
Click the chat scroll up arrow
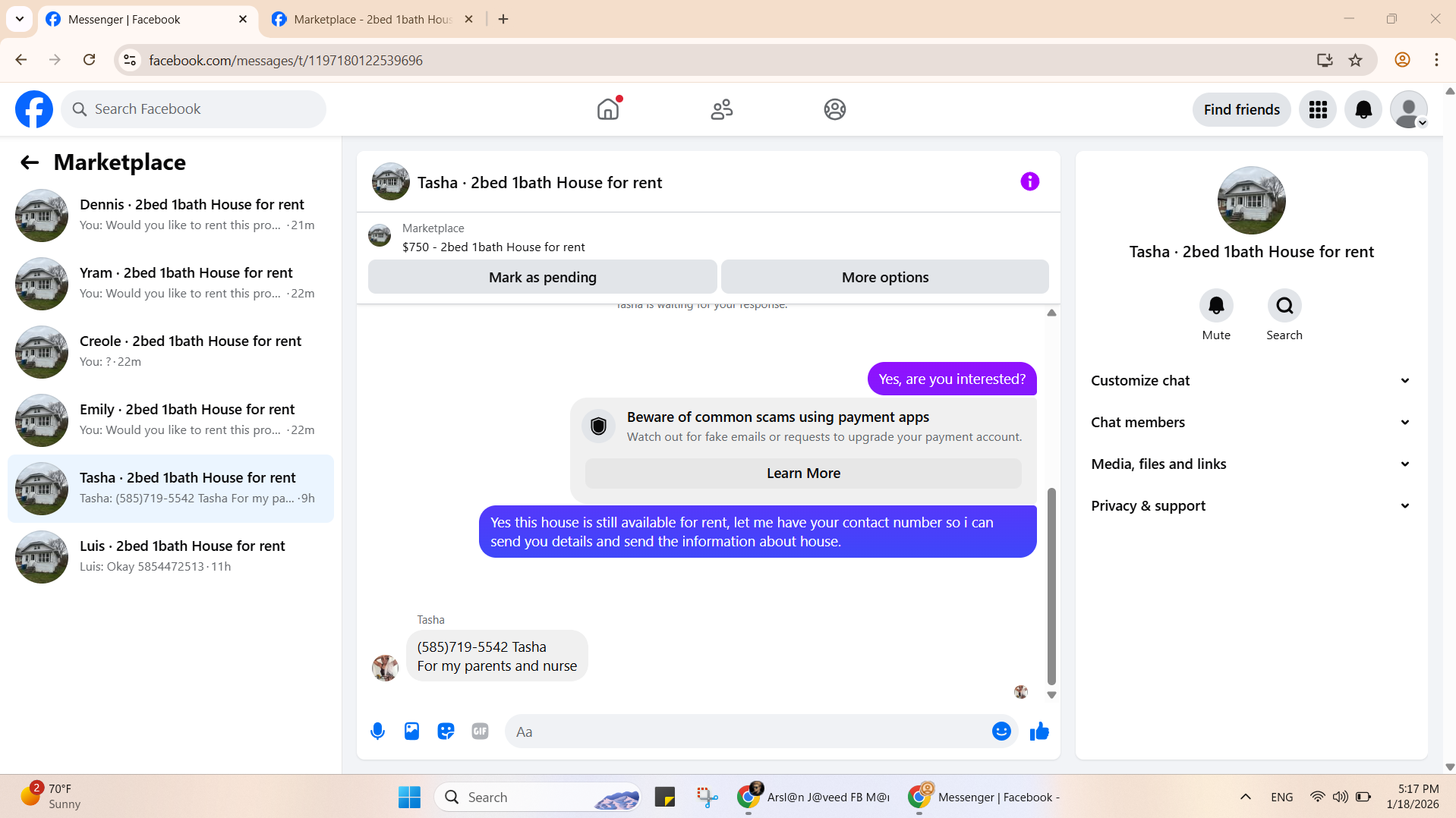(x=1051, y=313)
